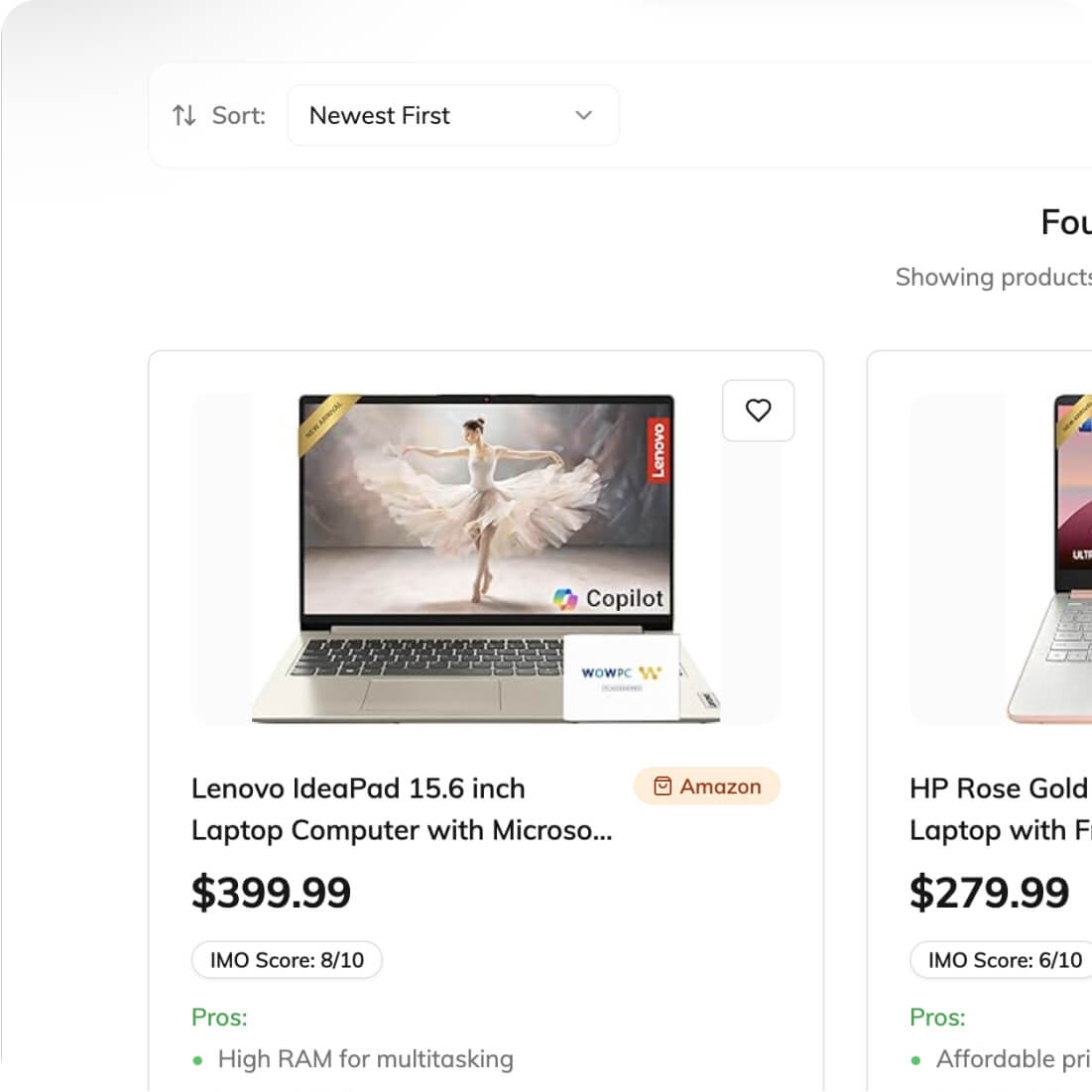Click the Amazon shopping bag icon
1092x1092 pixels.
coord(663,787)
